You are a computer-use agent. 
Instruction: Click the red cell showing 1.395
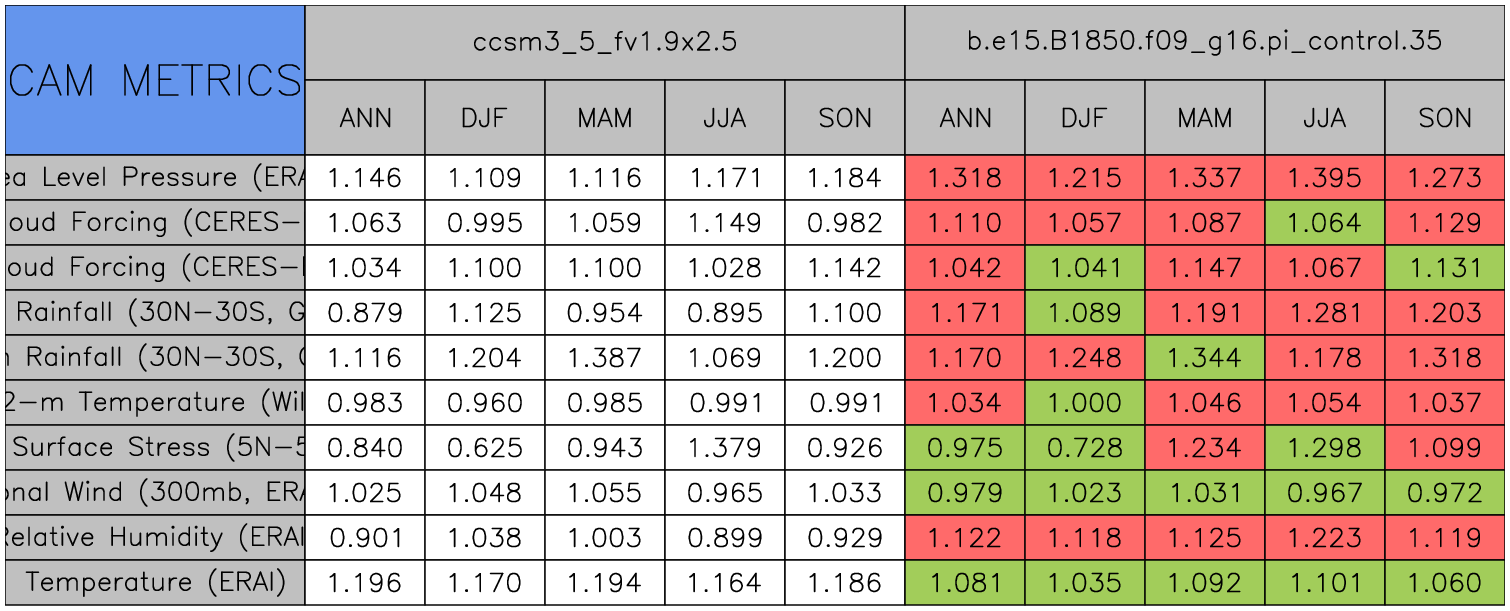point(1324,178)
